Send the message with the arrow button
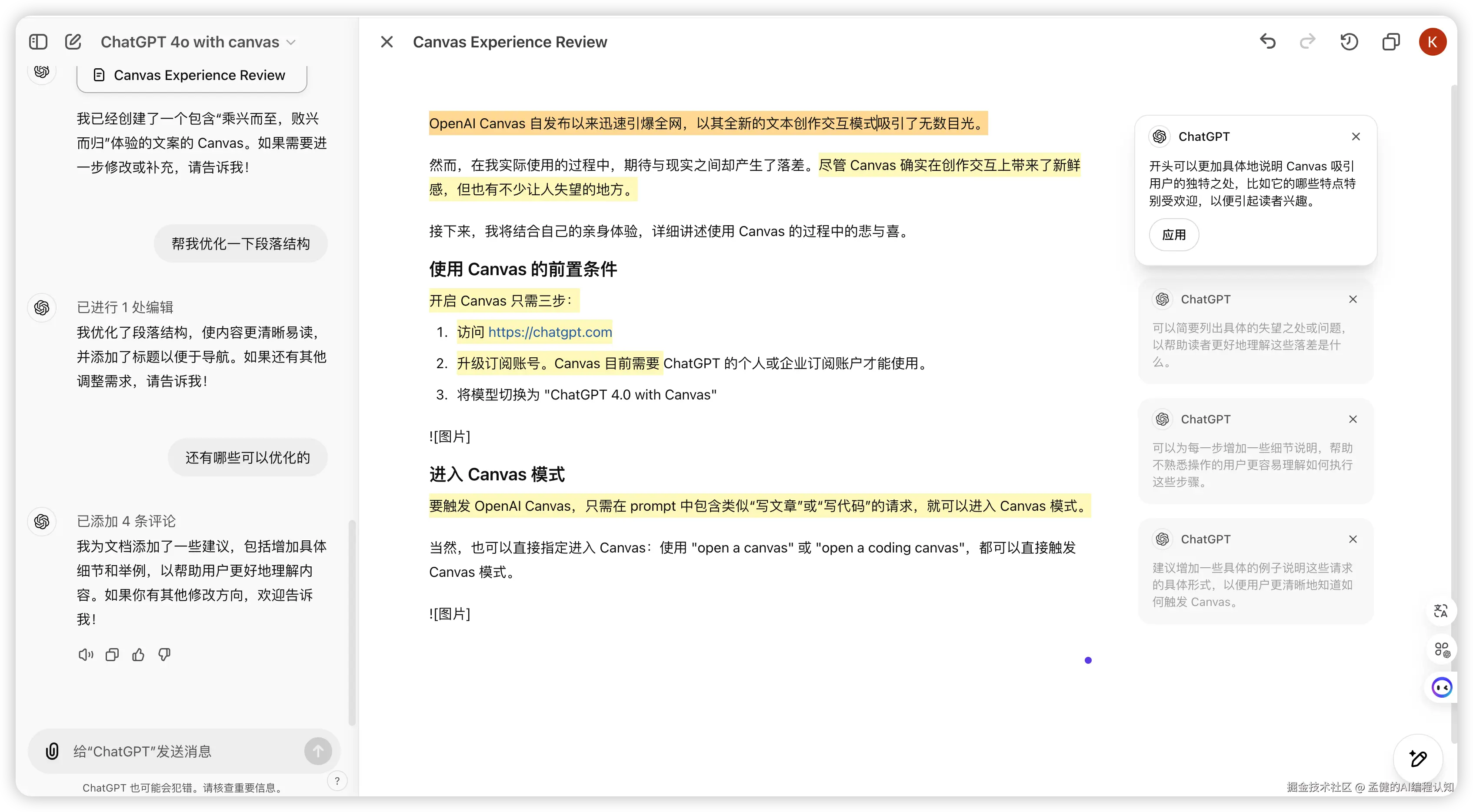 (x=318, y=752)
